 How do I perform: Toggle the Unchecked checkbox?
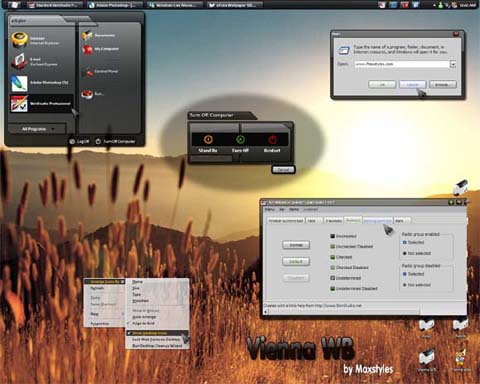332,236
